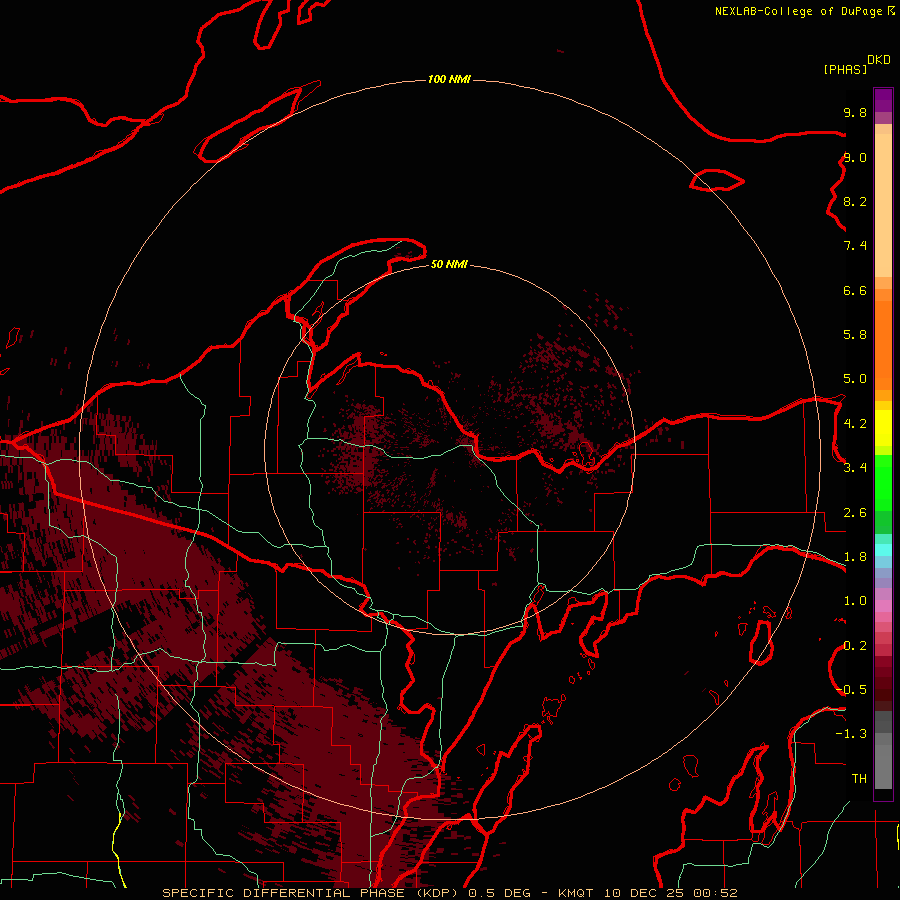900x900 pixels.
Task: Click the NEXLAB-College of DuPage credit text
Action: coord(798,11)
